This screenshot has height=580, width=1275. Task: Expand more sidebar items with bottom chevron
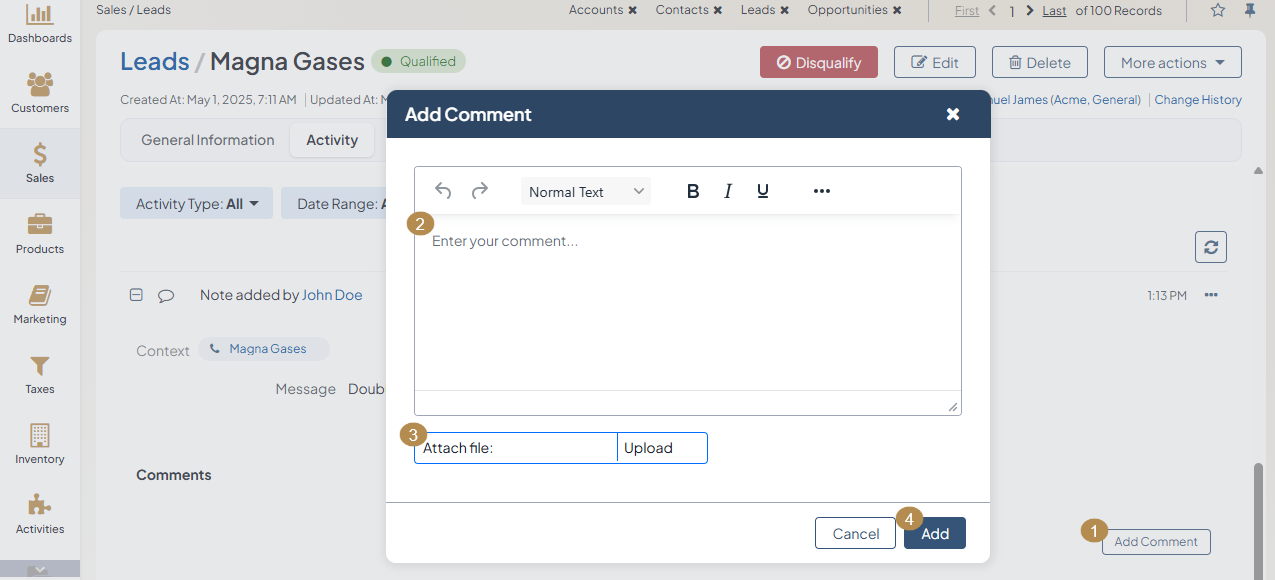pyautogui.click(x=40, y=570)
